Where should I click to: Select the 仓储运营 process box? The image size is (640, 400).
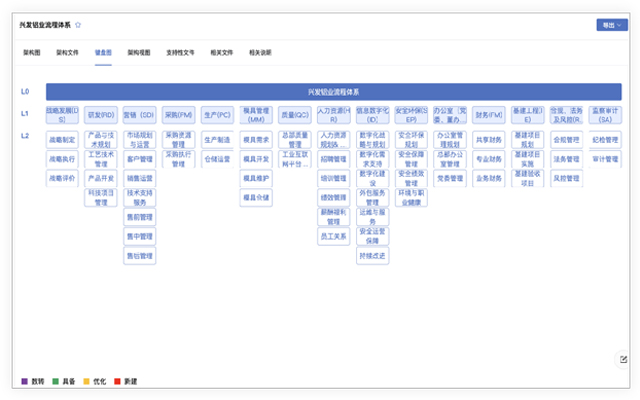[x=217, y=159]
